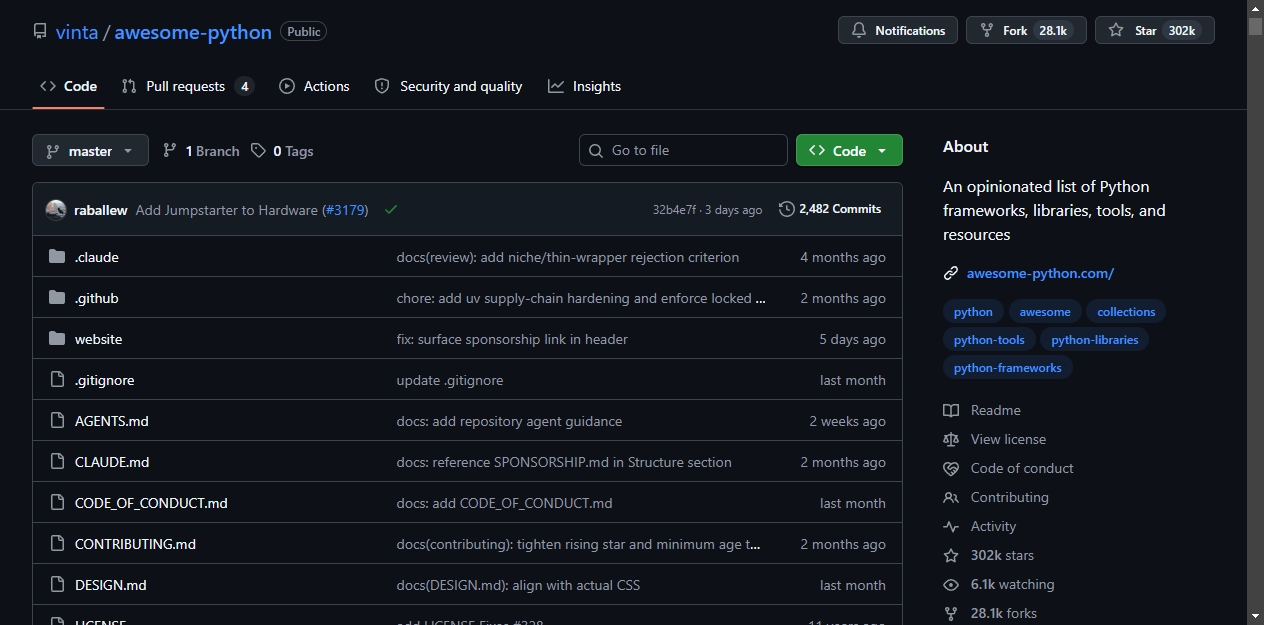Screen dimensions: 1264x625
Task: Open the Pull requests tab
Action: coord(187,86)
